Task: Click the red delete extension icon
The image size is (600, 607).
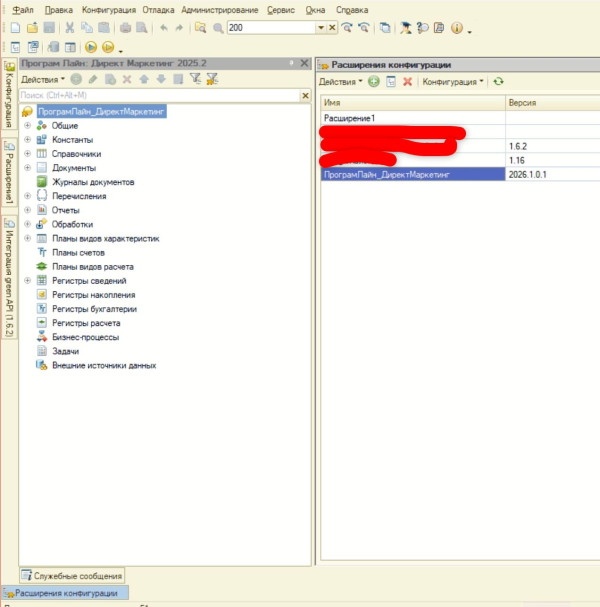Action: [407, 81]
